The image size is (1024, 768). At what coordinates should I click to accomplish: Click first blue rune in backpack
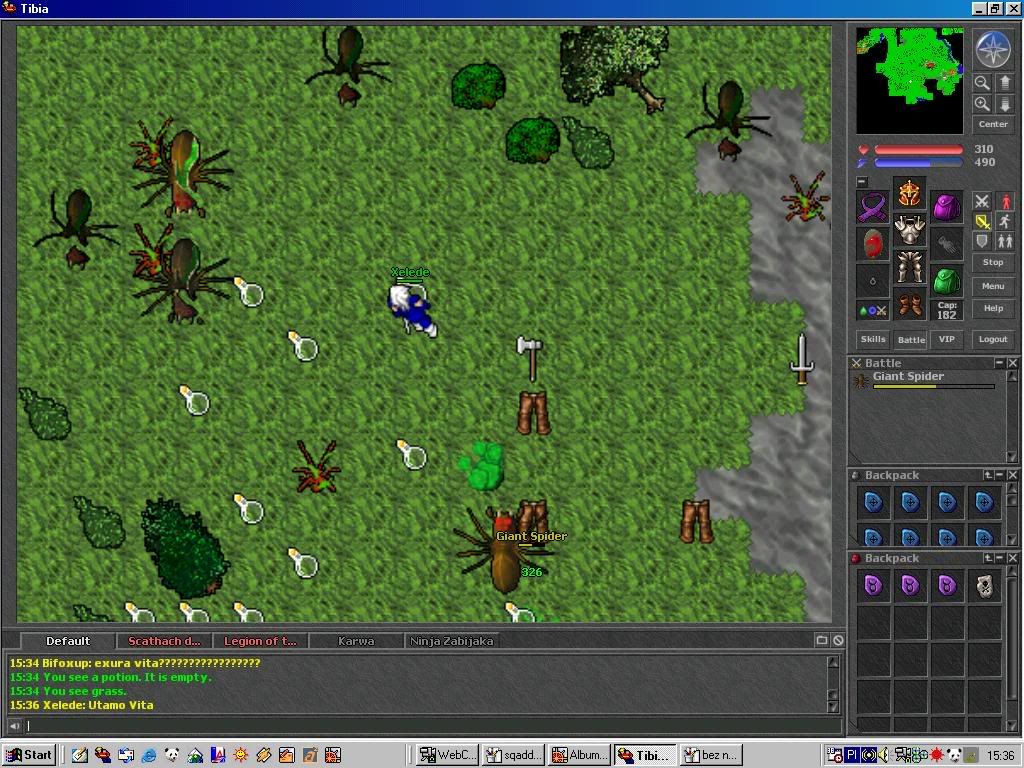tap(873, 502)
